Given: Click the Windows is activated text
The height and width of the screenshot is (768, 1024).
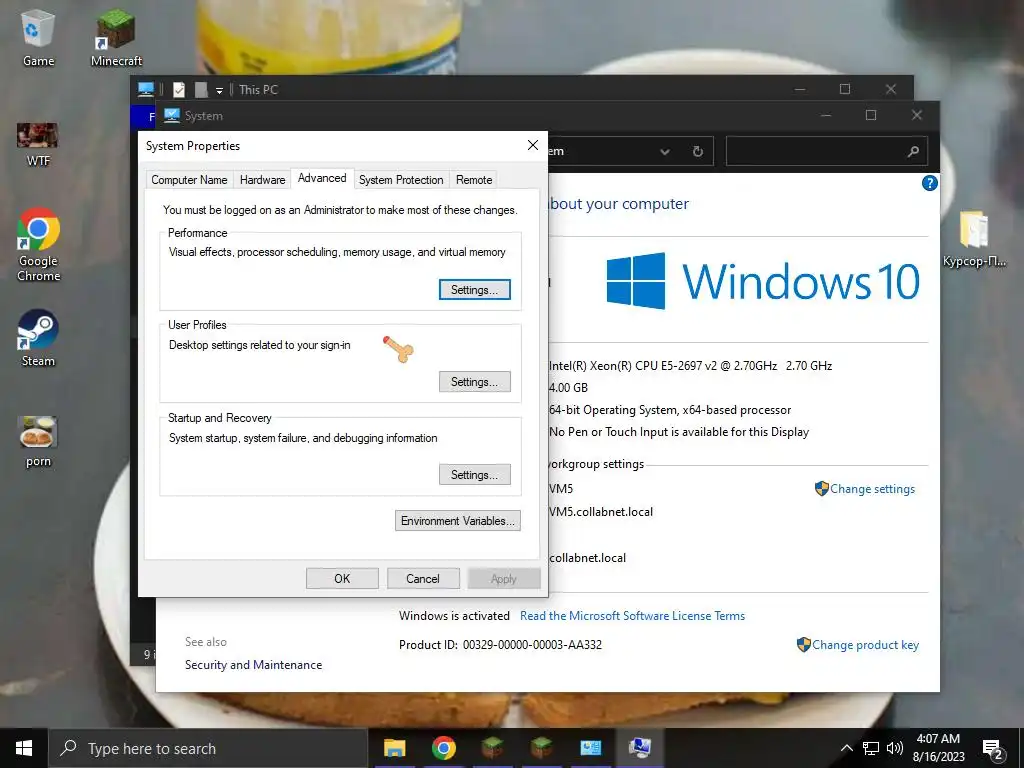Looking at the screenshot, I should point(454,616).
